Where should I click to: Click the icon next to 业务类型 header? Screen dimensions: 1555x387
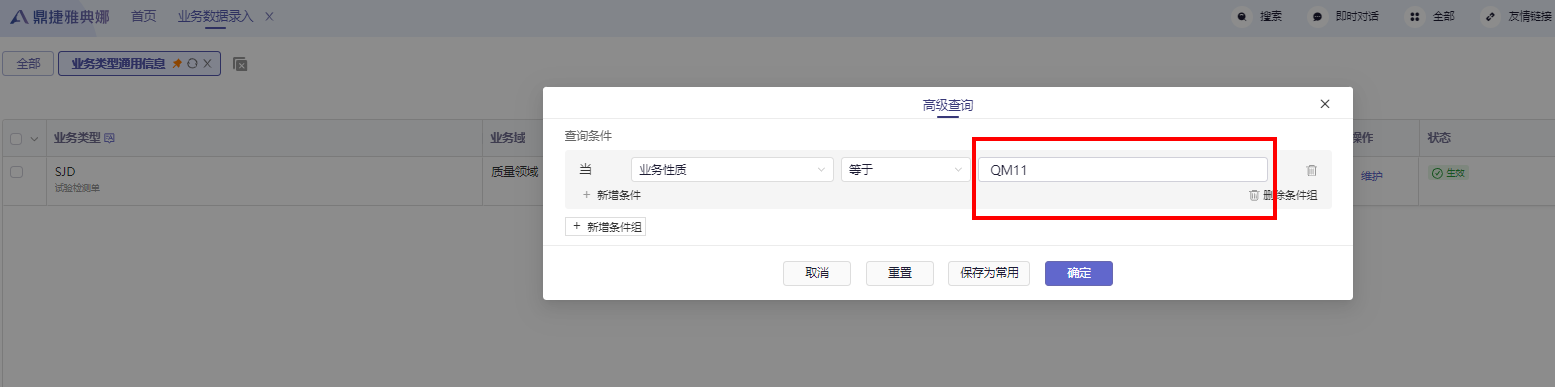pyautogui.click(x=109, y=138)
